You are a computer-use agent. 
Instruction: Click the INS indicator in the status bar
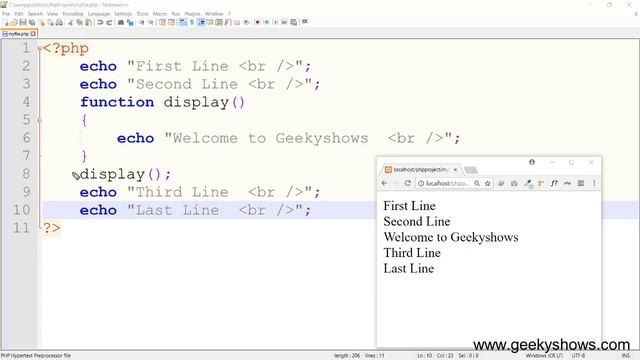coord(625,356)
